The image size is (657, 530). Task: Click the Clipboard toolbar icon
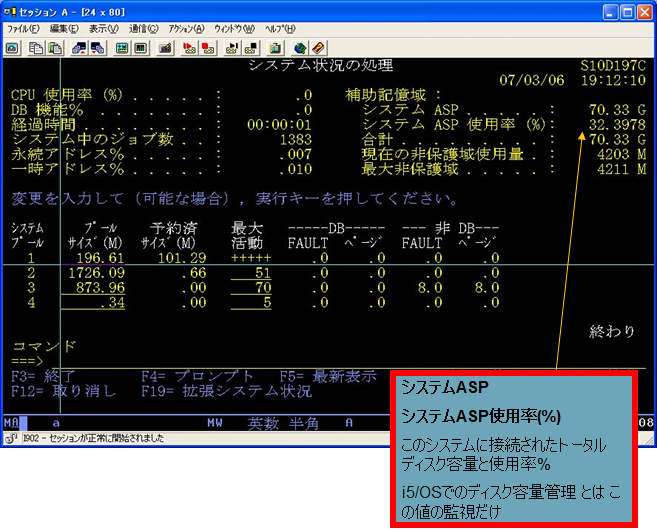(275, 48)
